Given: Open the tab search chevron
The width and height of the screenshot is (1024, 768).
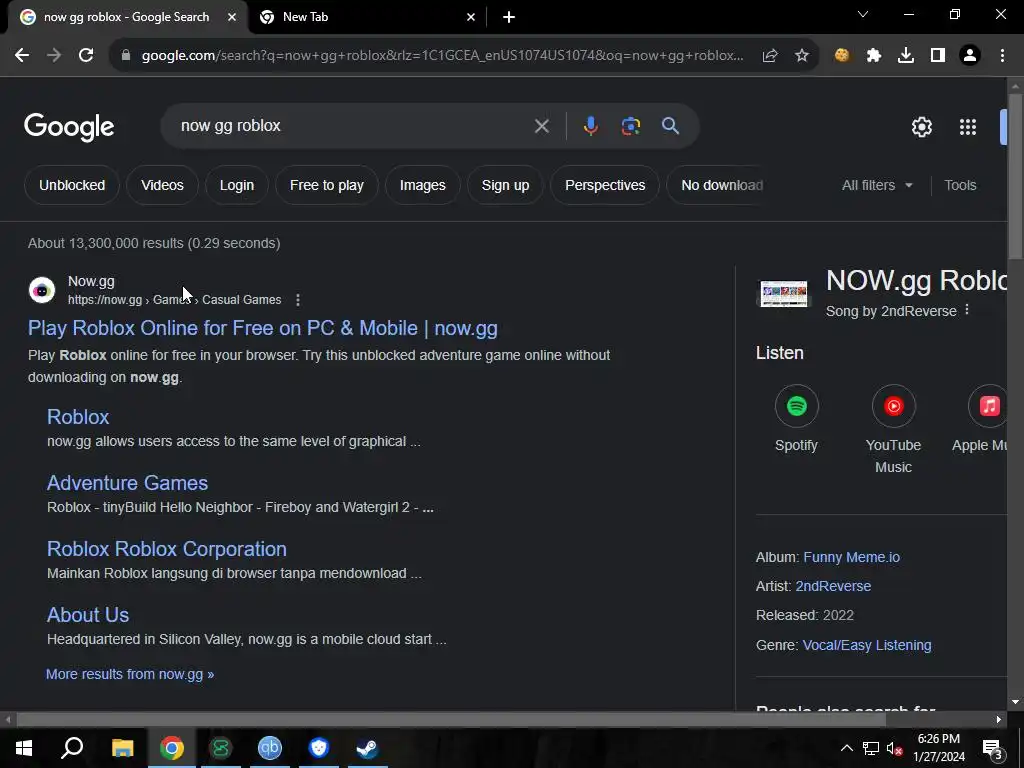Looking at the screenshot, I should point(863,14).
